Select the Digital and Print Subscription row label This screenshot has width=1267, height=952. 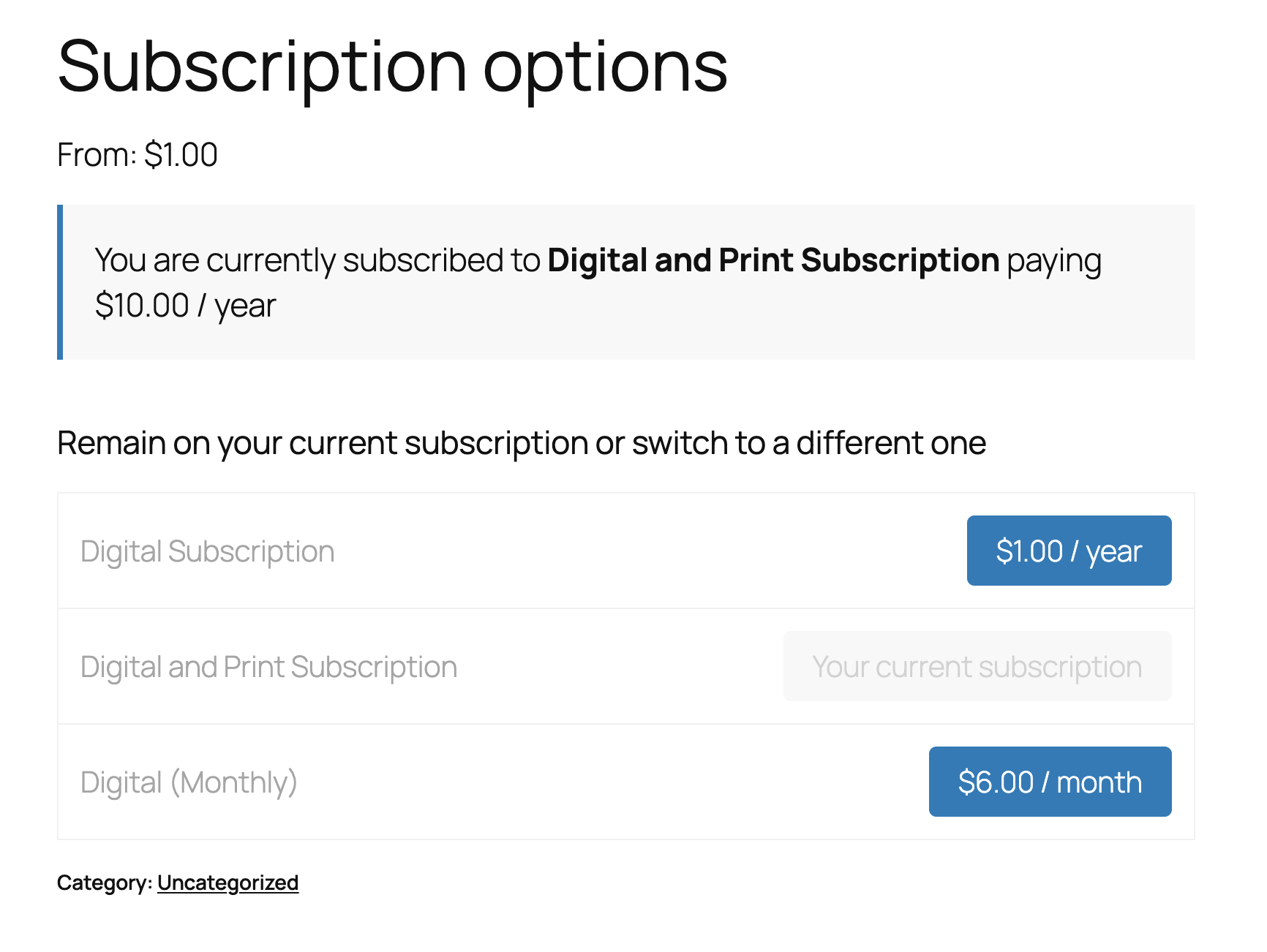click(x=268, y=666)
